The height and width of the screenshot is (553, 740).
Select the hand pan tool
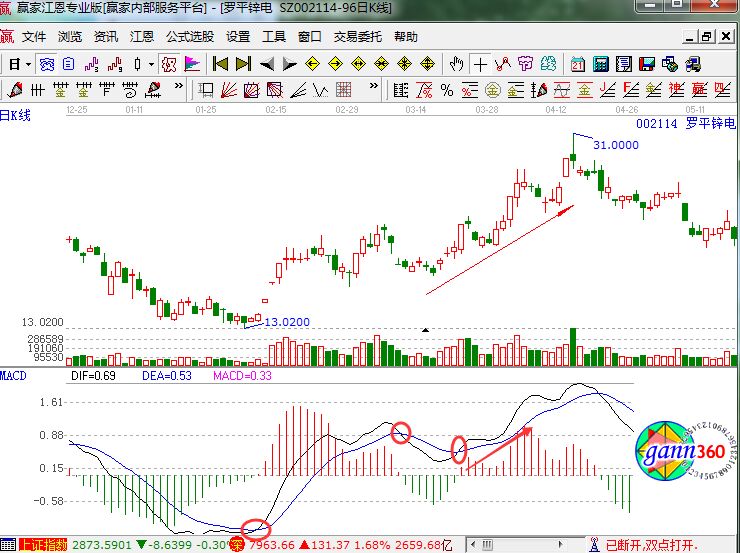coord(457,64)
